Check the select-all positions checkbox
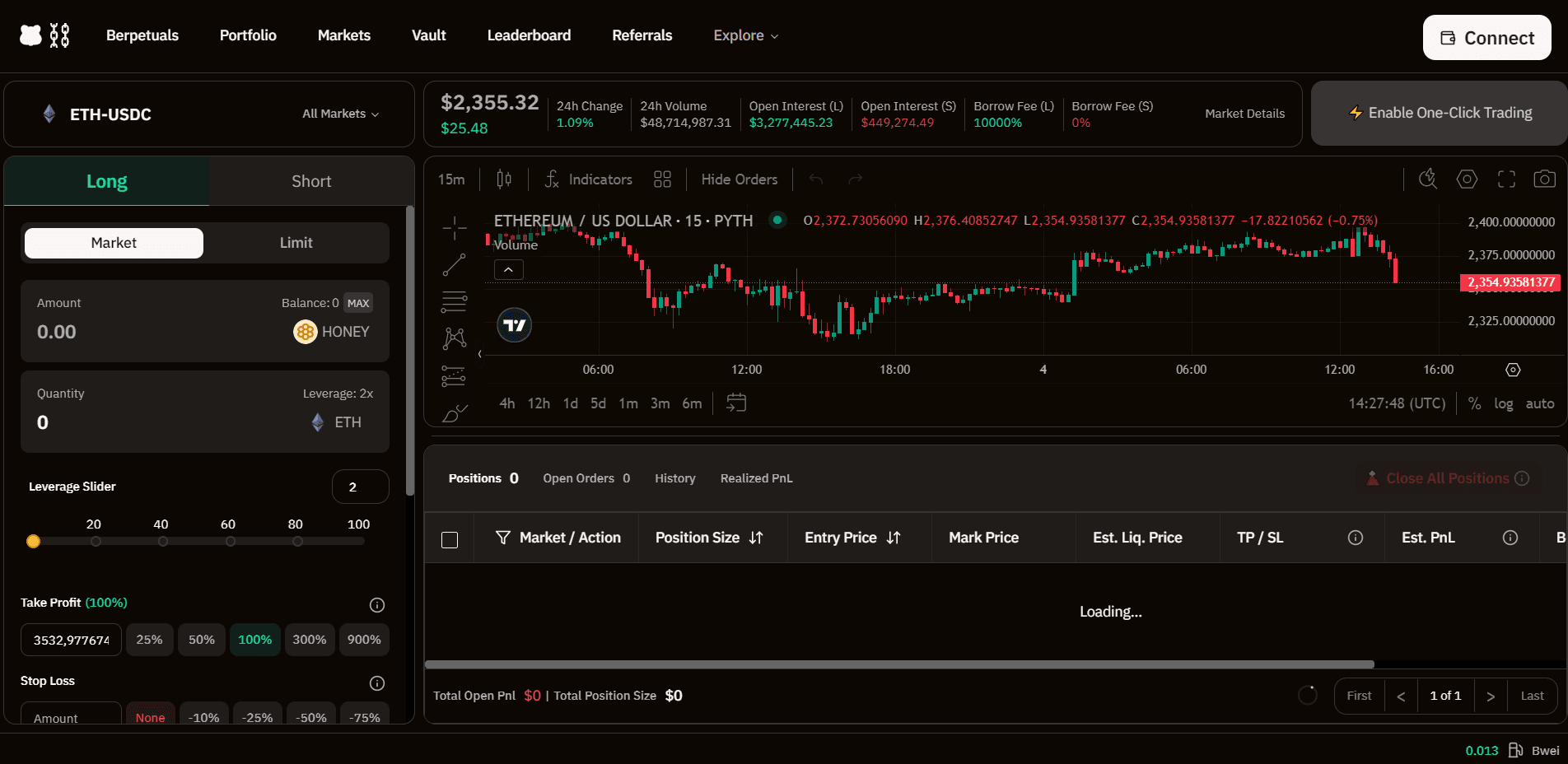The height and width of the screenshot is (764, 1568). coord(450,540)
